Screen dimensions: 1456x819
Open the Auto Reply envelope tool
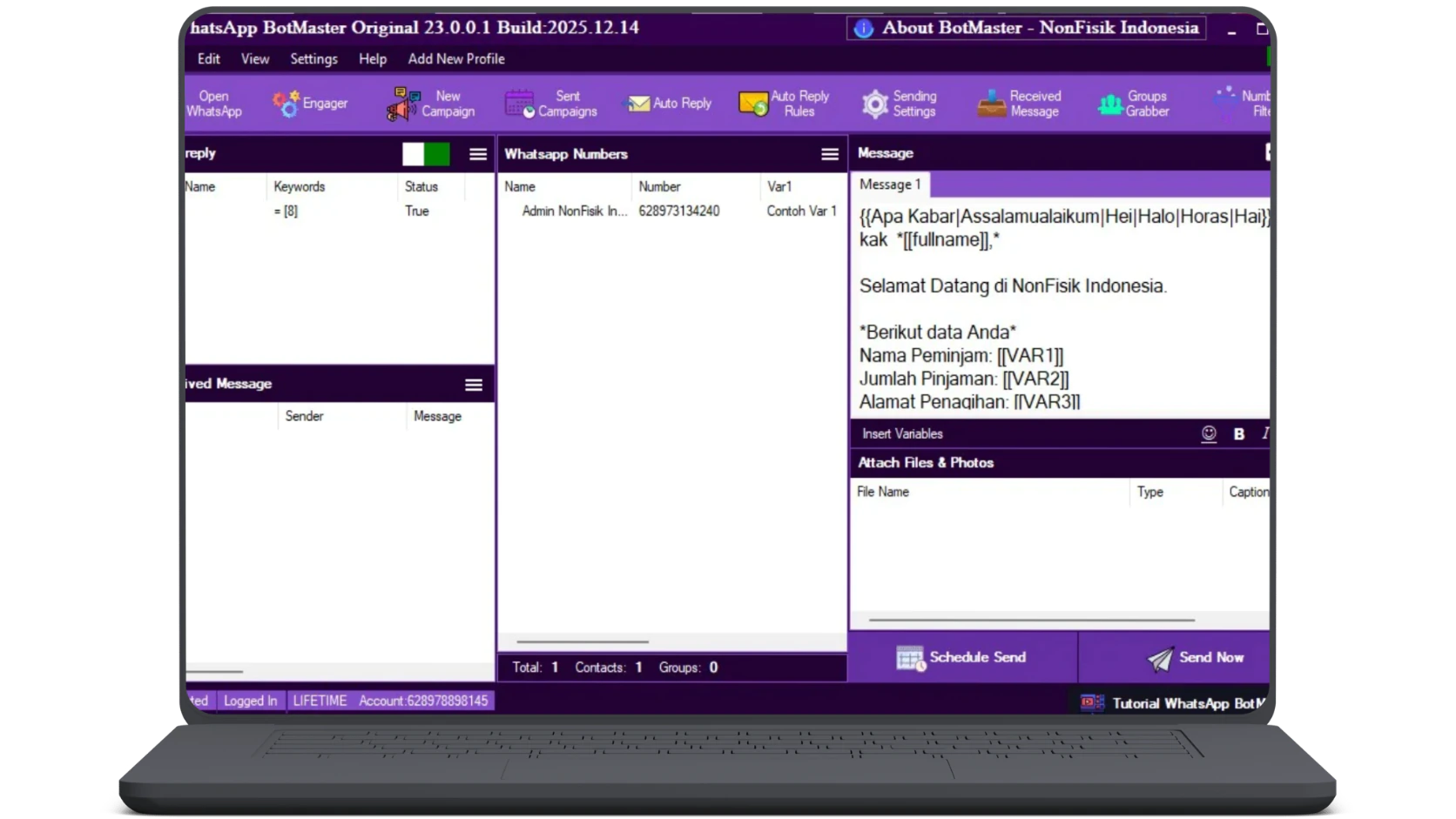670,104
